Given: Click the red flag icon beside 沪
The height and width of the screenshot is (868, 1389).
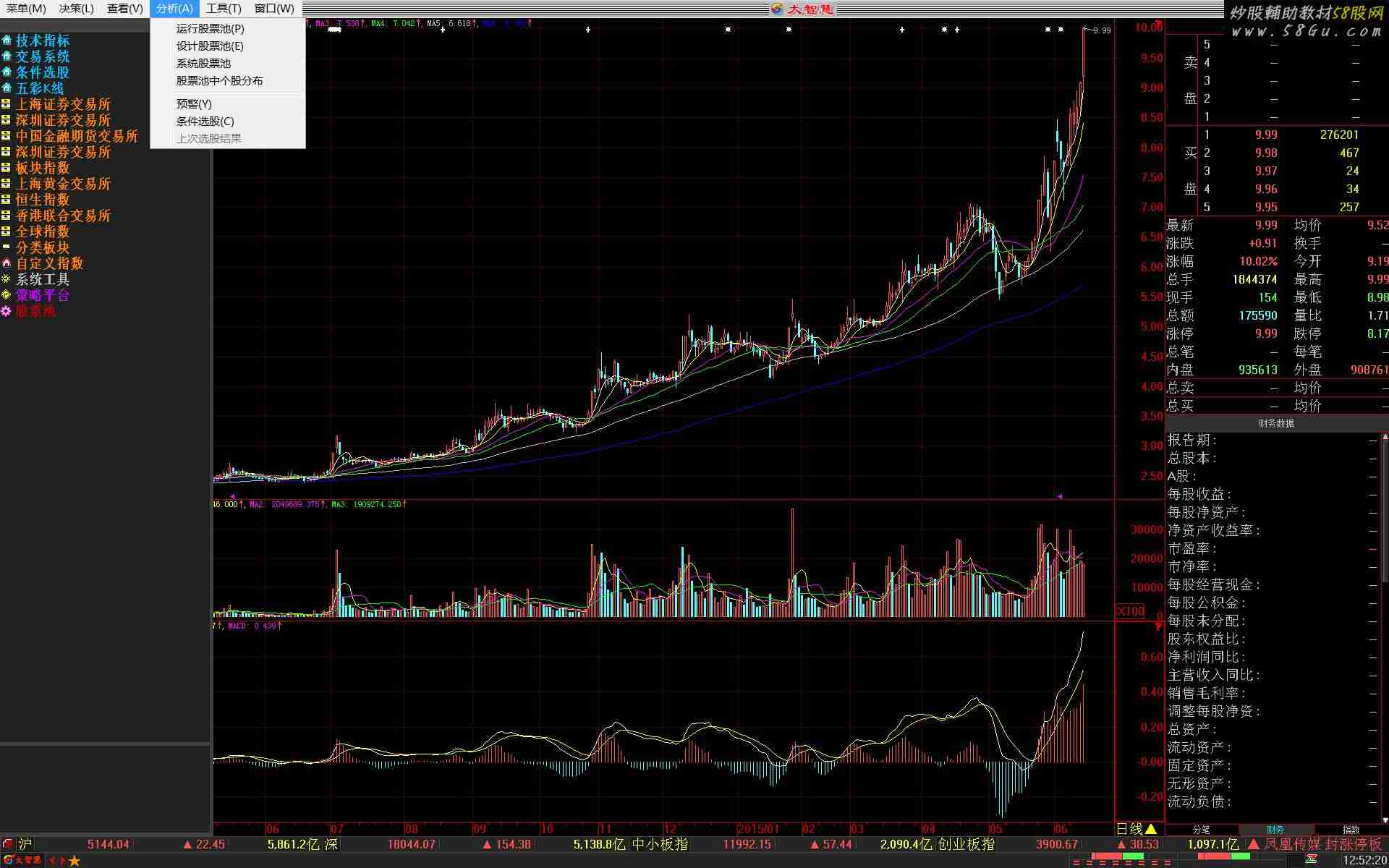Looking at the screenshot, I should [7, 844].
